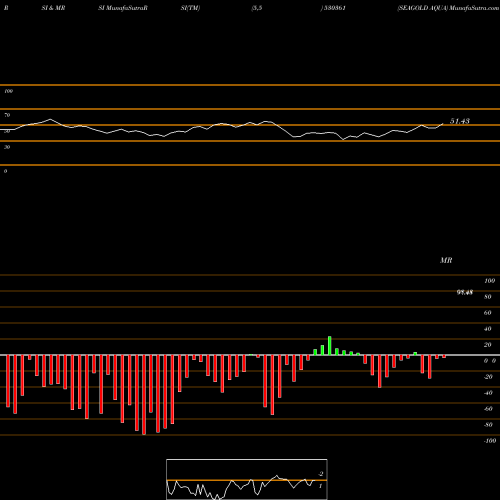The image size is (500, 500).
Task: Select the stock code 539361 in header
Action: (x=335, y=8)
